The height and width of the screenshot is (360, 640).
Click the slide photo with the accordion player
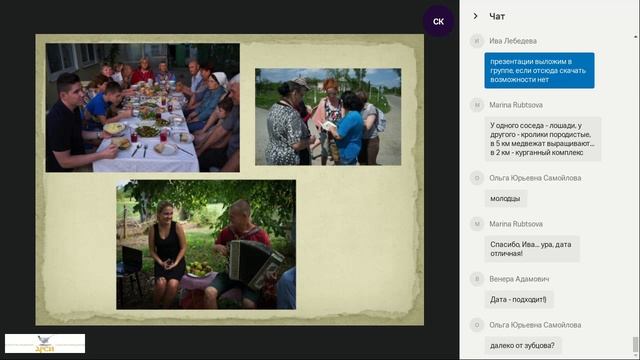click(x=206, y=244)
